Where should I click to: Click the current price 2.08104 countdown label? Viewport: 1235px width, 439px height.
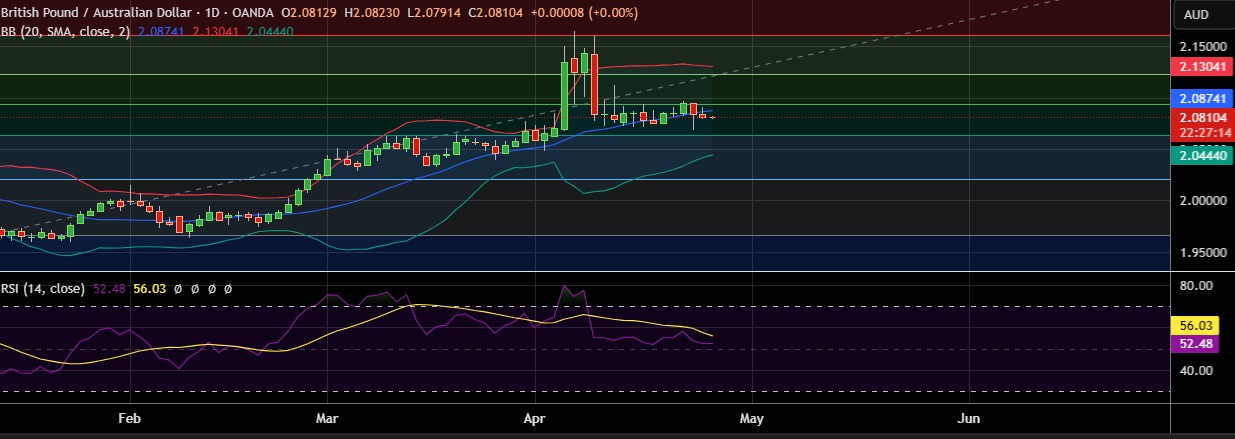(x=1204, y=123)
